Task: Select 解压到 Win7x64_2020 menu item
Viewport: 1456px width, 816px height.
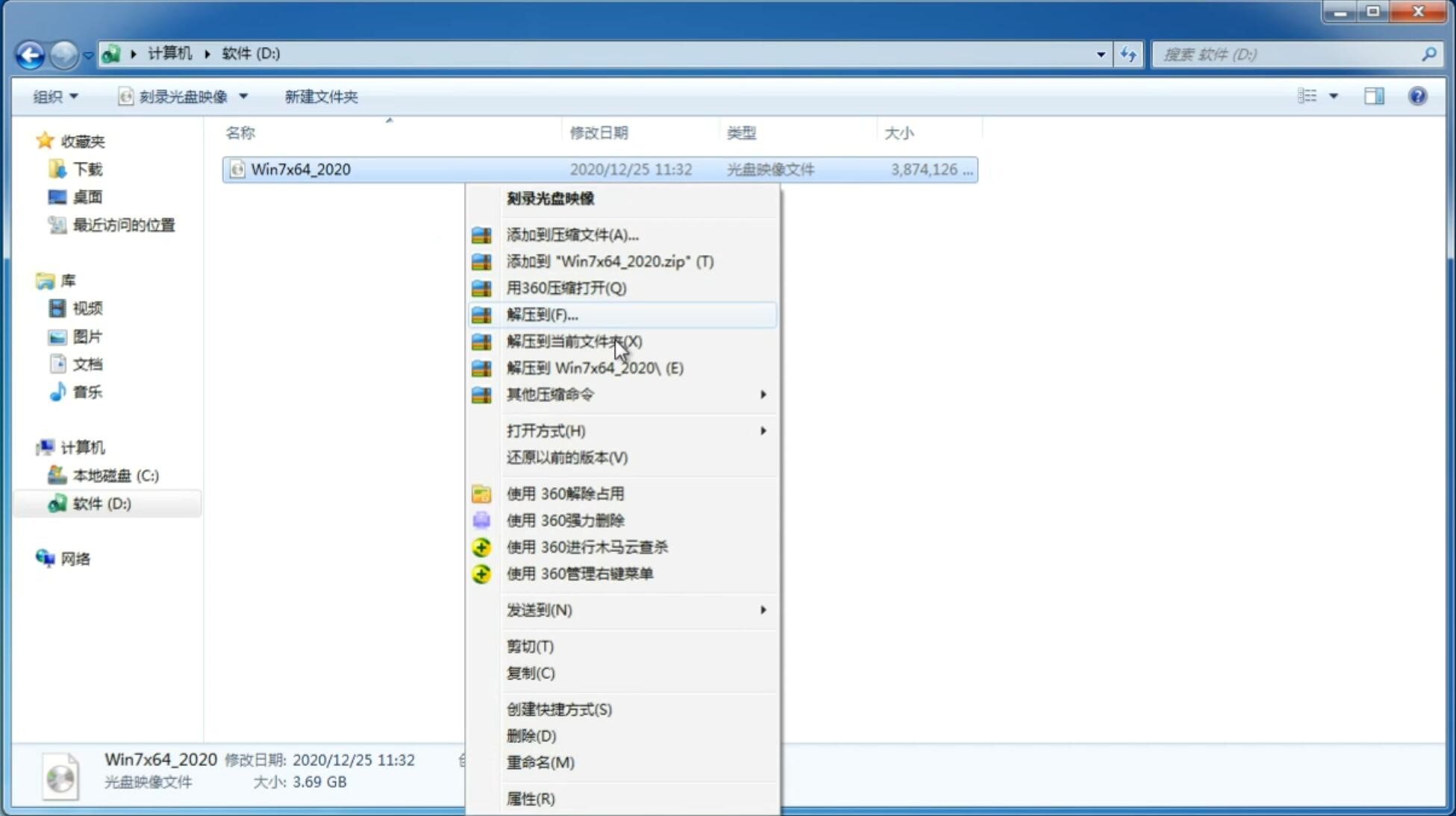Action: [595, 367]
